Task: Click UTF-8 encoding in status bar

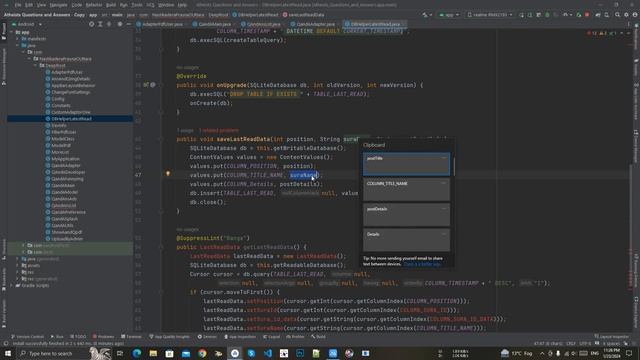Action: click(584, 344)
